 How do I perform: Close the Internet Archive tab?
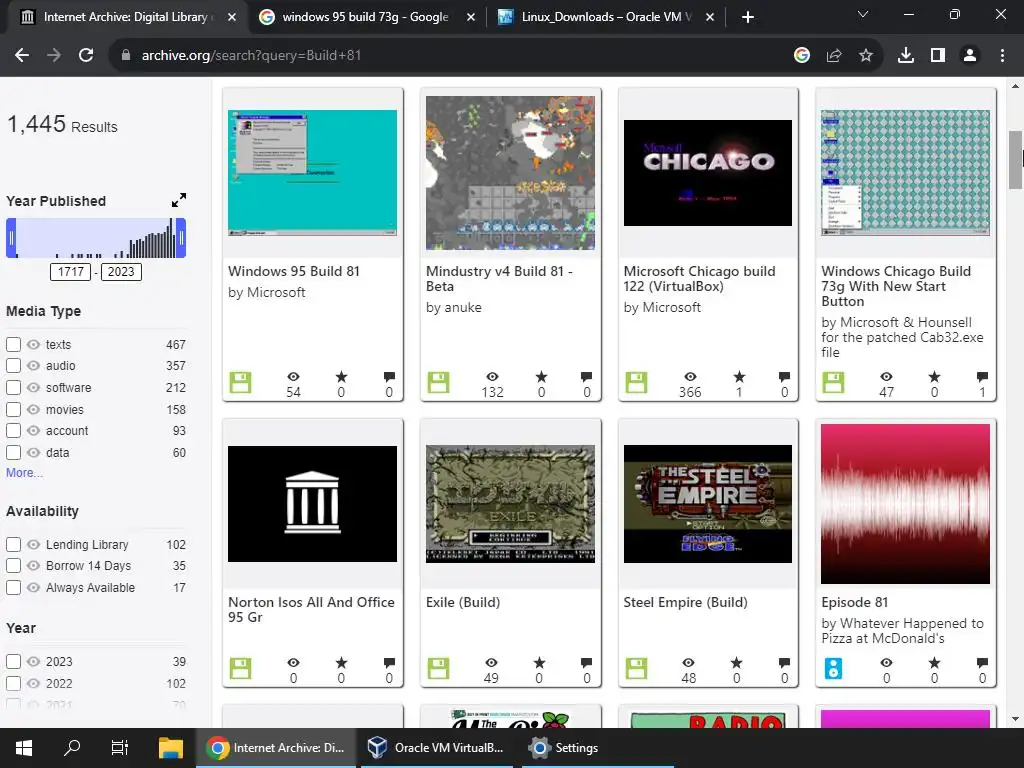tap(232, 17)
